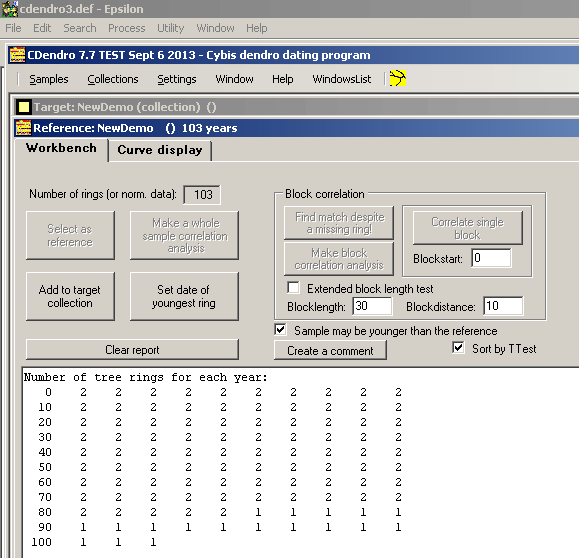The height and width of the screenshot is (558, 579).
Task: Open the CDendro Help menu
Action: tap(282, 79)
